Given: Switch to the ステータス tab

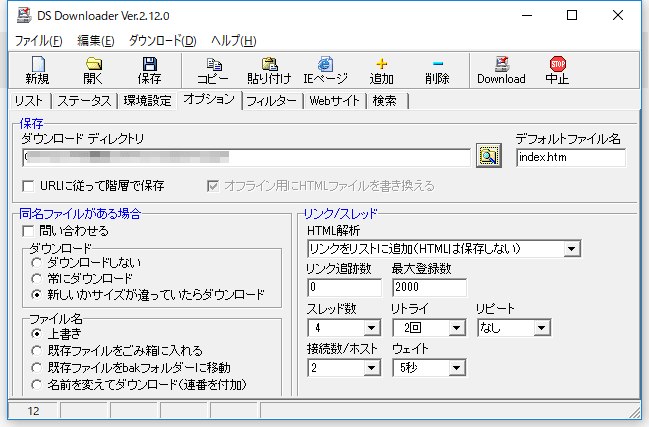Looking at the screenshot, I should coord(84,101).
